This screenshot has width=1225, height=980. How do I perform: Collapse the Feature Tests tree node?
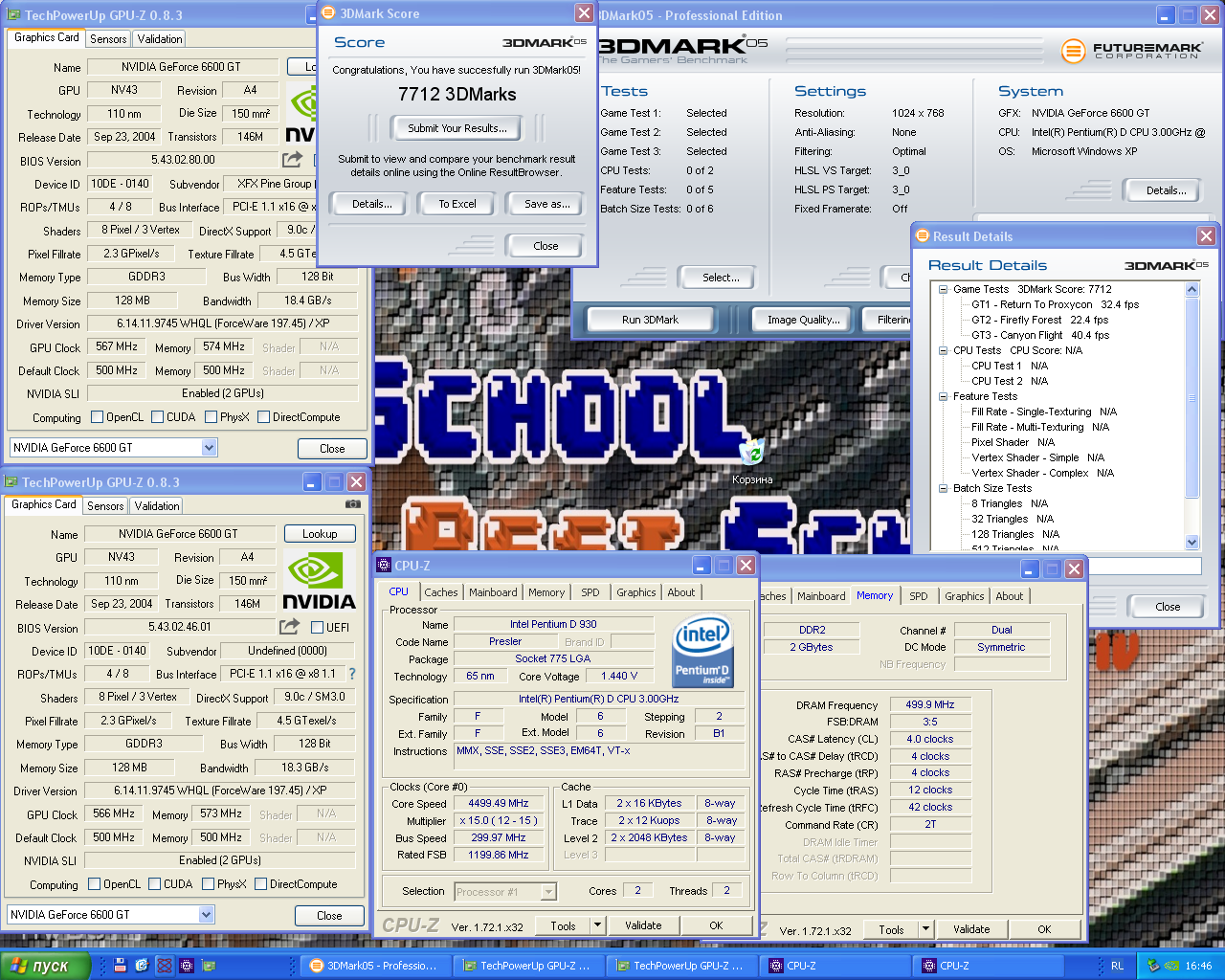coord(943,396)
